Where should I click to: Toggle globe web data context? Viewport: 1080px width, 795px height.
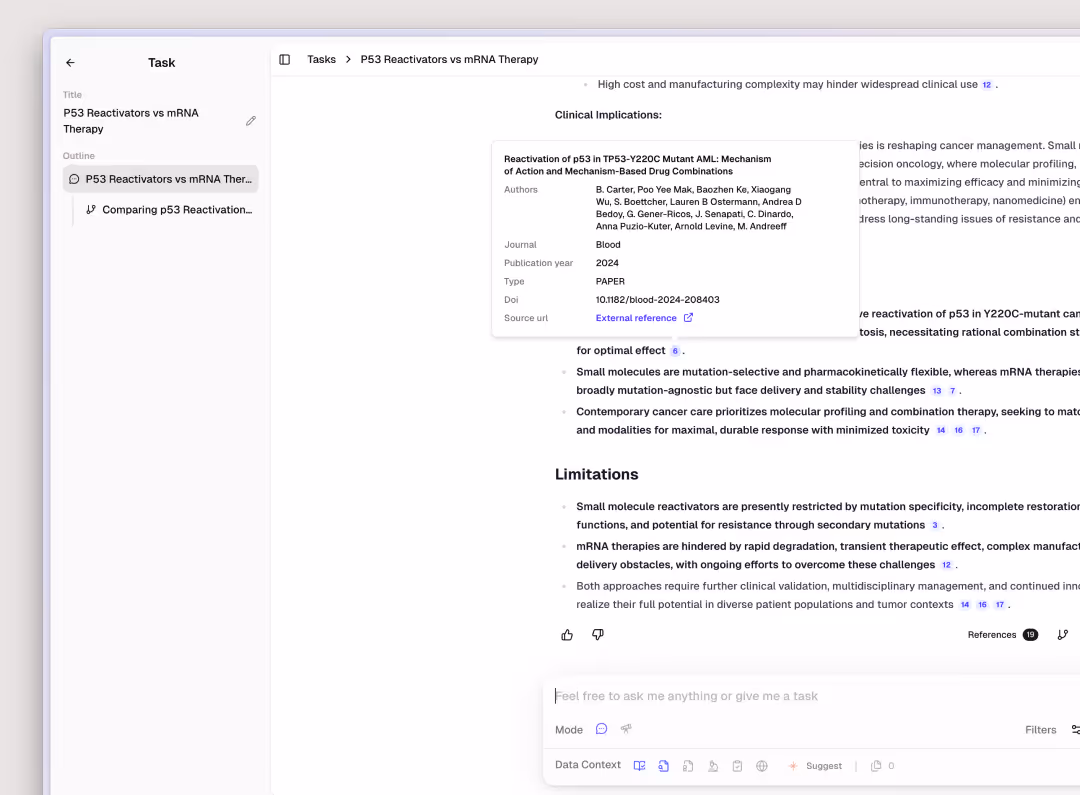(762, 765)
